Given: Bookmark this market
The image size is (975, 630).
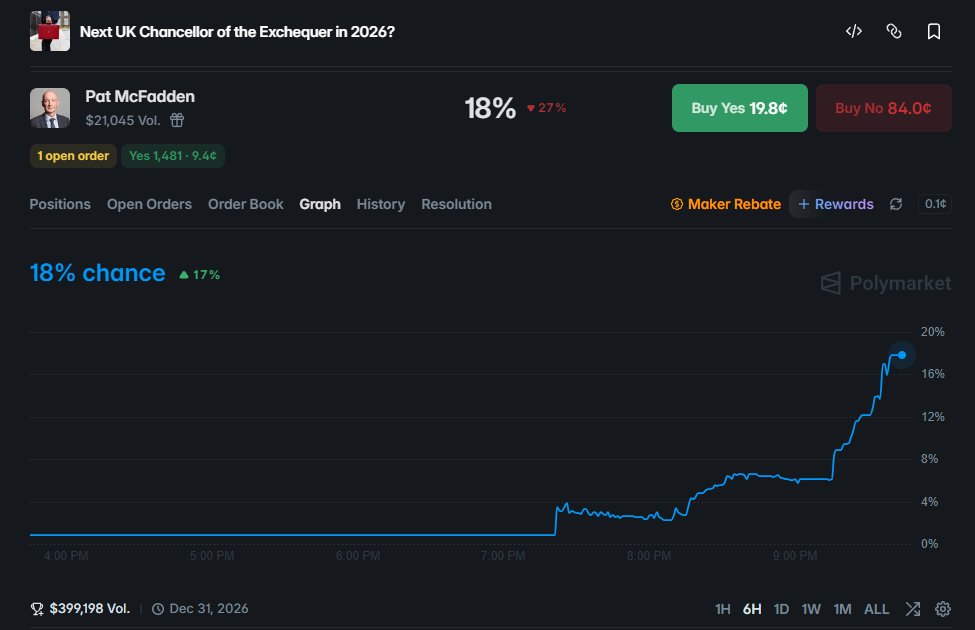Looking at the screenshot, I should pos(933,31).
